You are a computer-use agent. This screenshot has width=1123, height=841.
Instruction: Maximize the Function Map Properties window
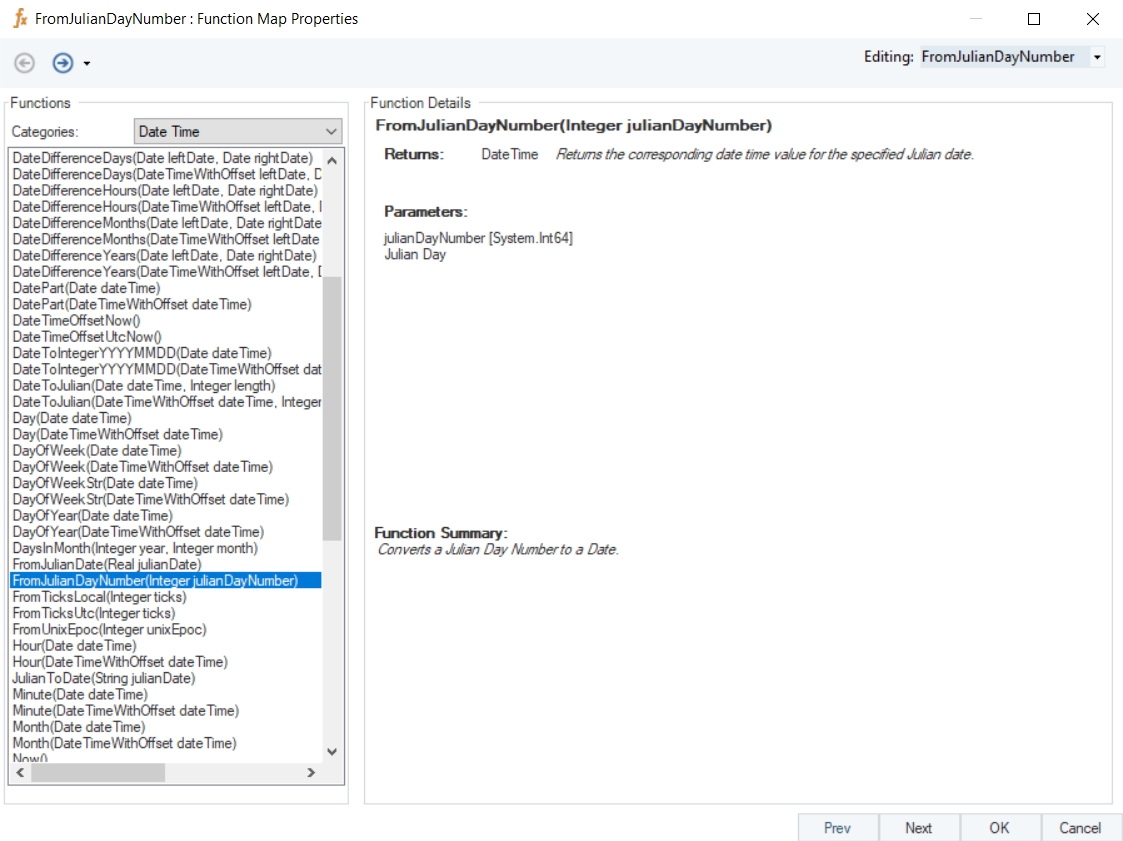pos(1034,19)
